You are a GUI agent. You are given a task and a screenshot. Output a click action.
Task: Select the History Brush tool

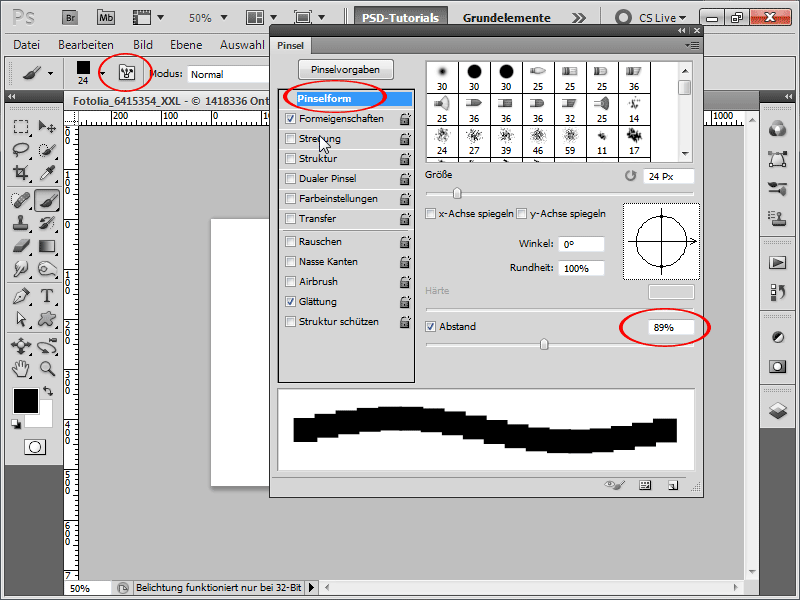point(47,223)
